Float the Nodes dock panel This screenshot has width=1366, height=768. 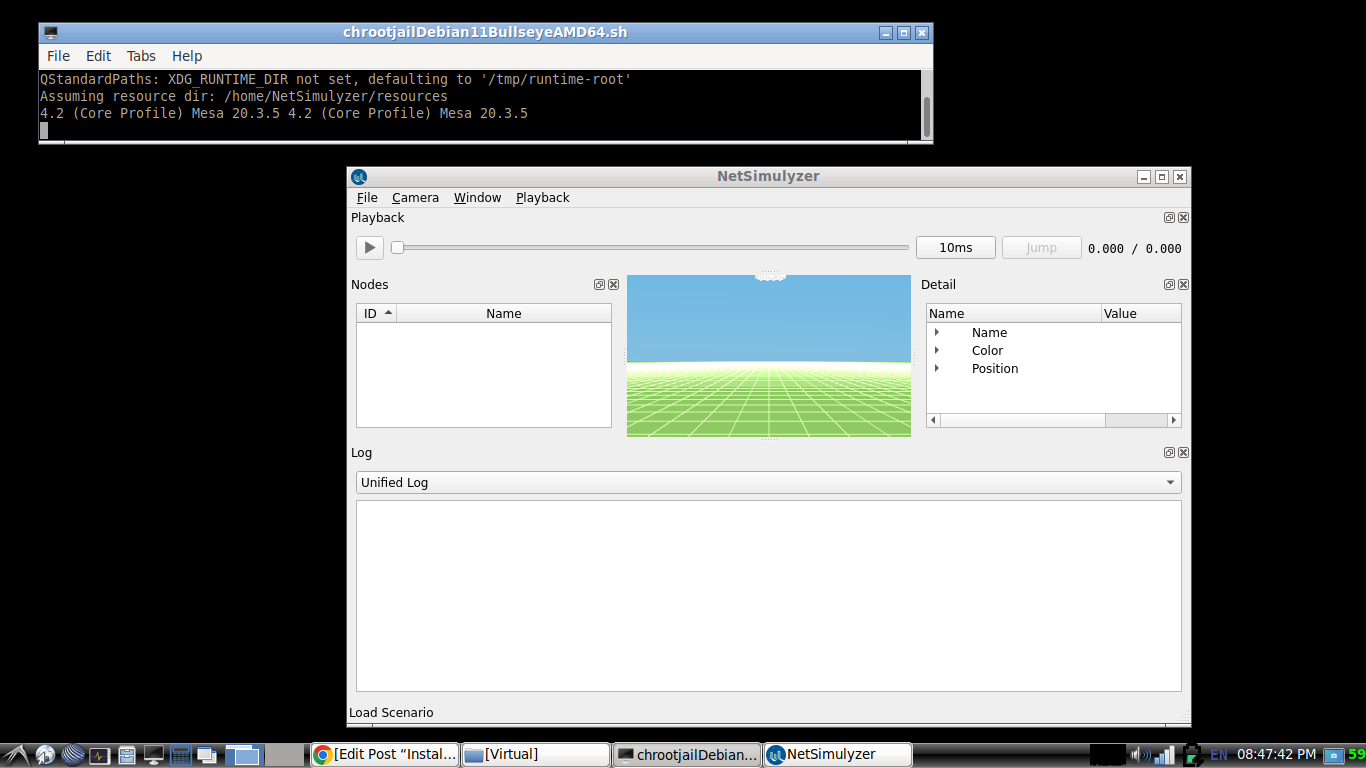tap(599, 284)
